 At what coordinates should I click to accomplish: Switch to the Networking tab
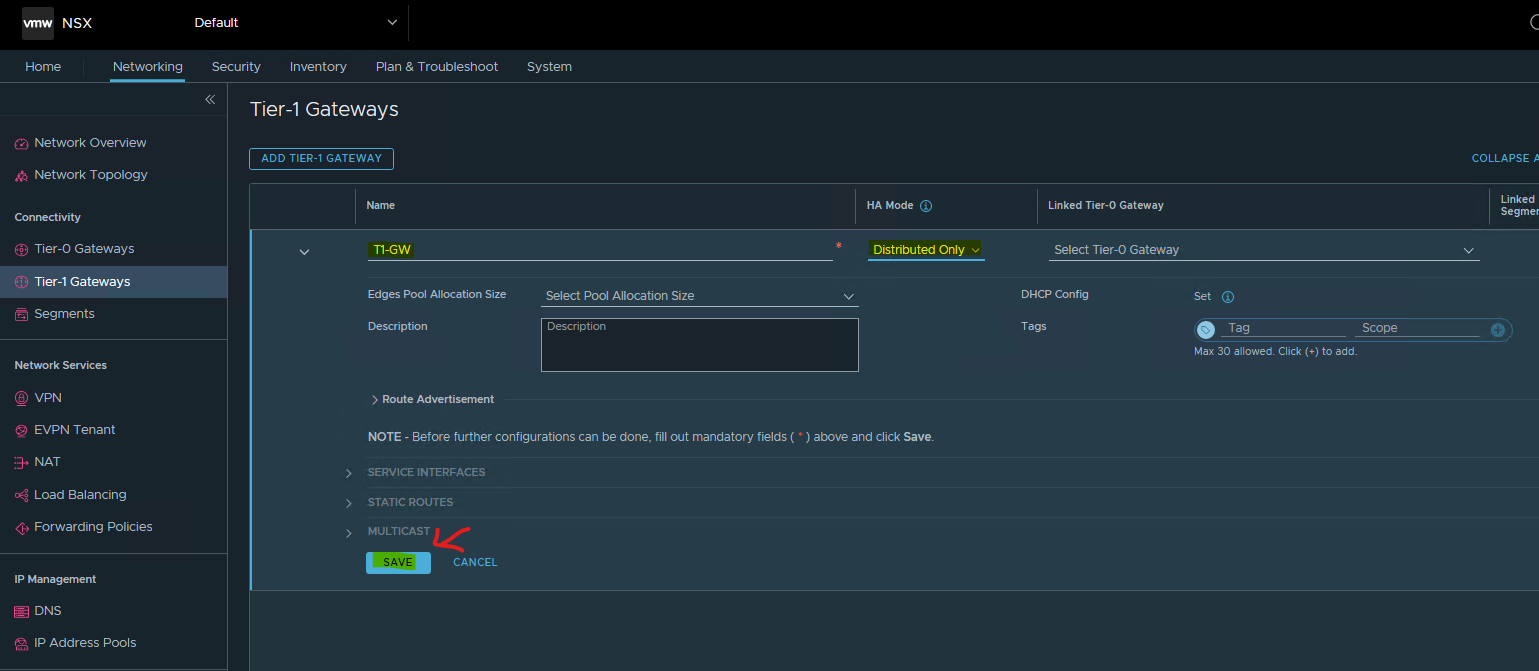pyautogui.click(x=148, y=67)
